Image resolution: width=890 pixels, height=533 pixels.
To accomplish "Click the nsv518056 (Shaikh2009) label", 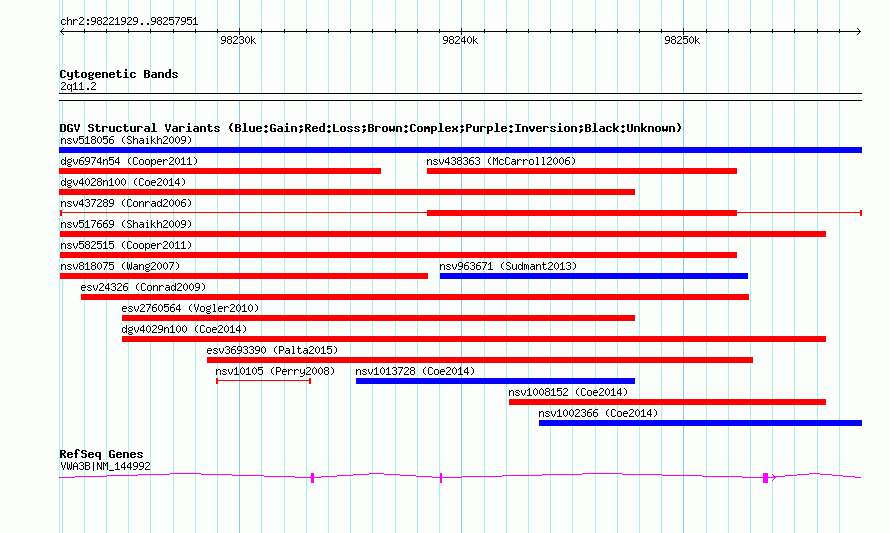I will pyautogui.click(x=126, y=140).
